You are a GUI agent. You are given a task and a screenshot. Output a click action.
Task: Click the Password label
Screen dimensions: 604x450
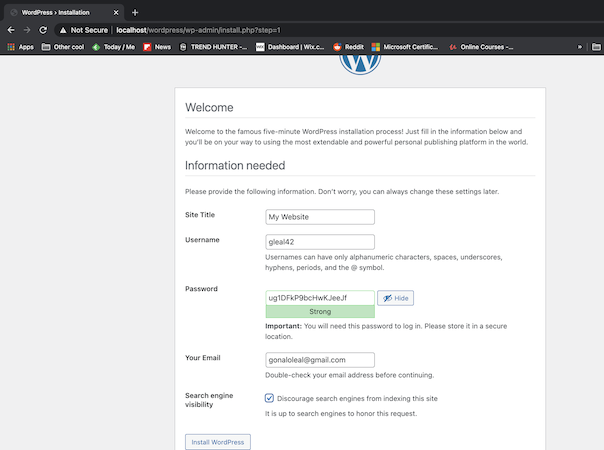point(201,289)
